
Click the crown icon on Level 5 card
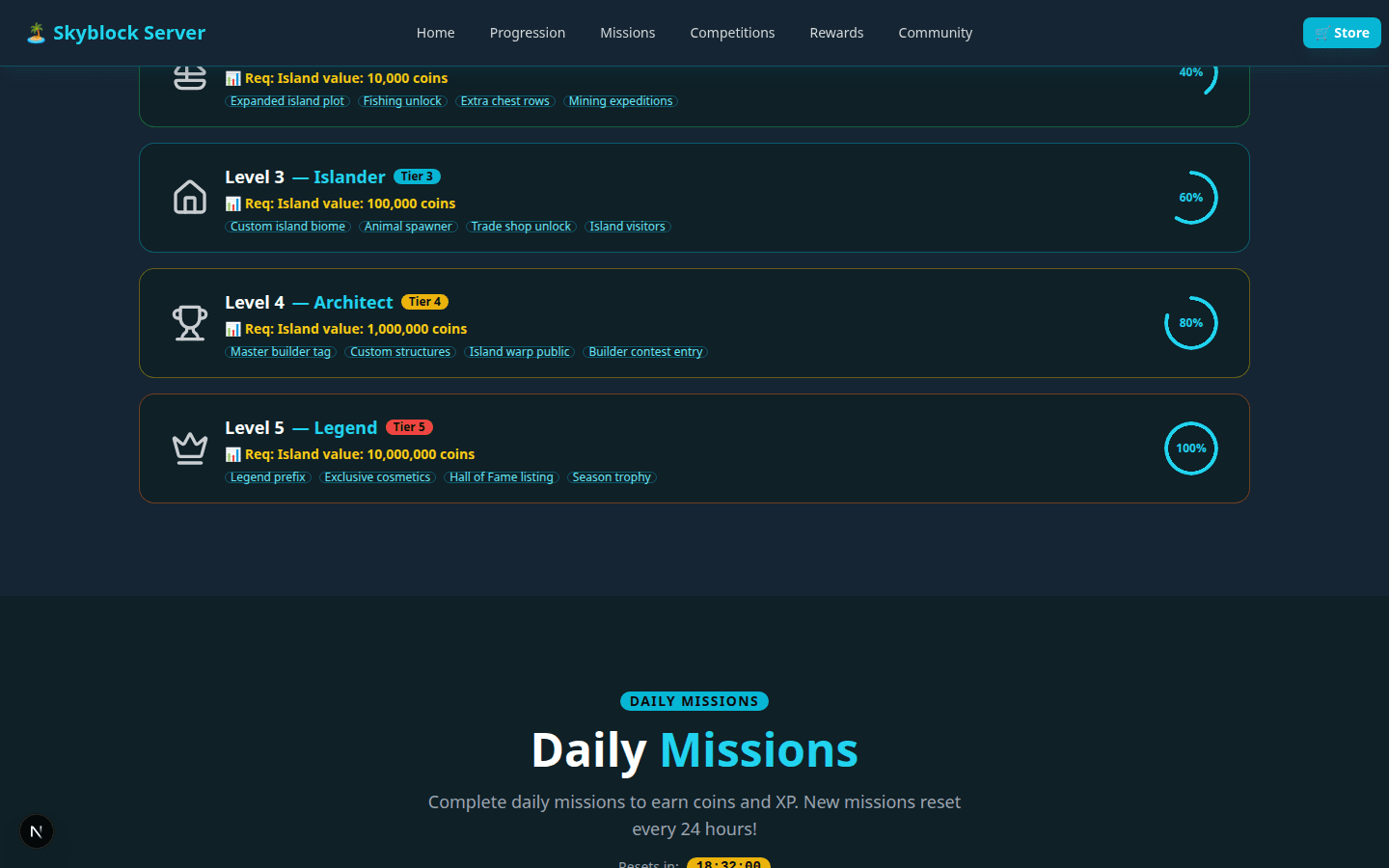[x=190, y=448]
